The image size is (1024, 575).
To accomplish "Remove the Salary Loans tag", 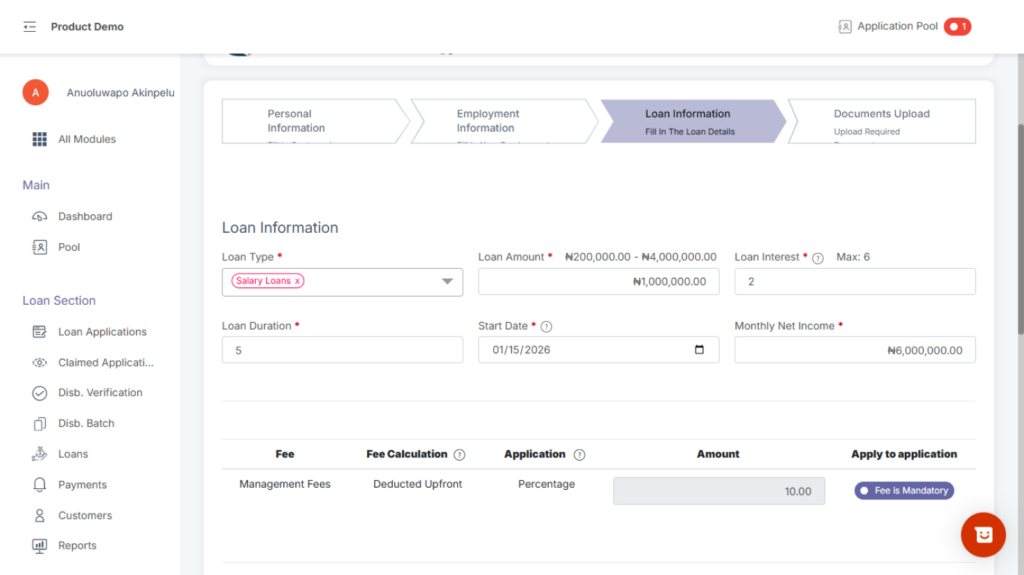I will 297,282.
